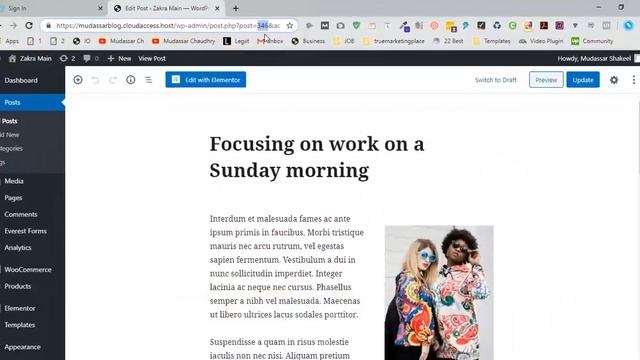Select the Edit Post Zakra Main tab
Screen dimensions: 640x360
tap(166, 8)
